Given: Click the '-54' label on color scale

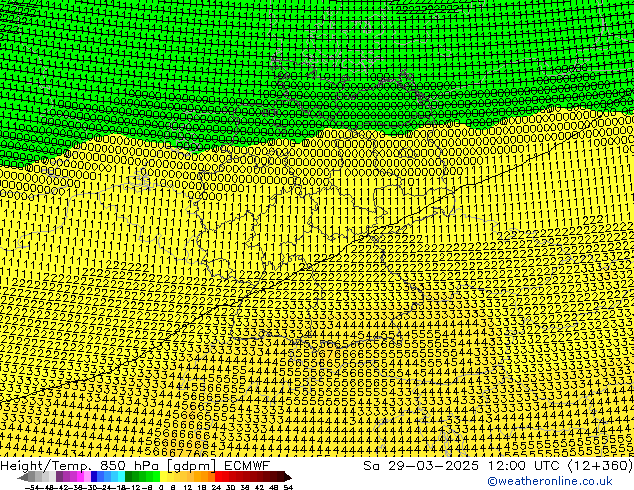Looking at the screenshot, I should point(32,487).
